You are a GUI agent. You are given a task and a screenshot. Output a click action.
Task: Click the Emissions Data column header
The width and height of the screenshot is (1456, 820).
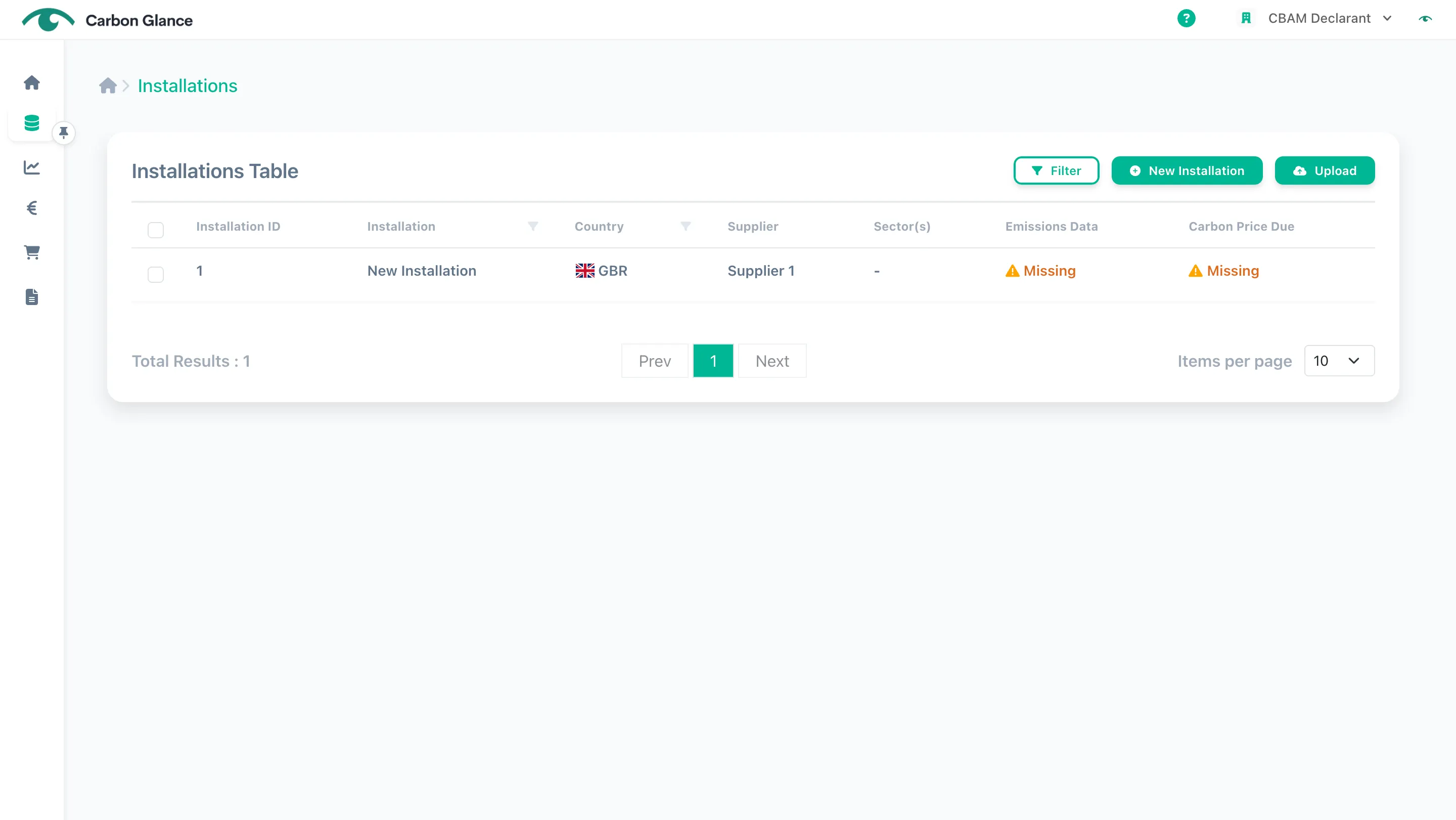[x=1052, y=226]
